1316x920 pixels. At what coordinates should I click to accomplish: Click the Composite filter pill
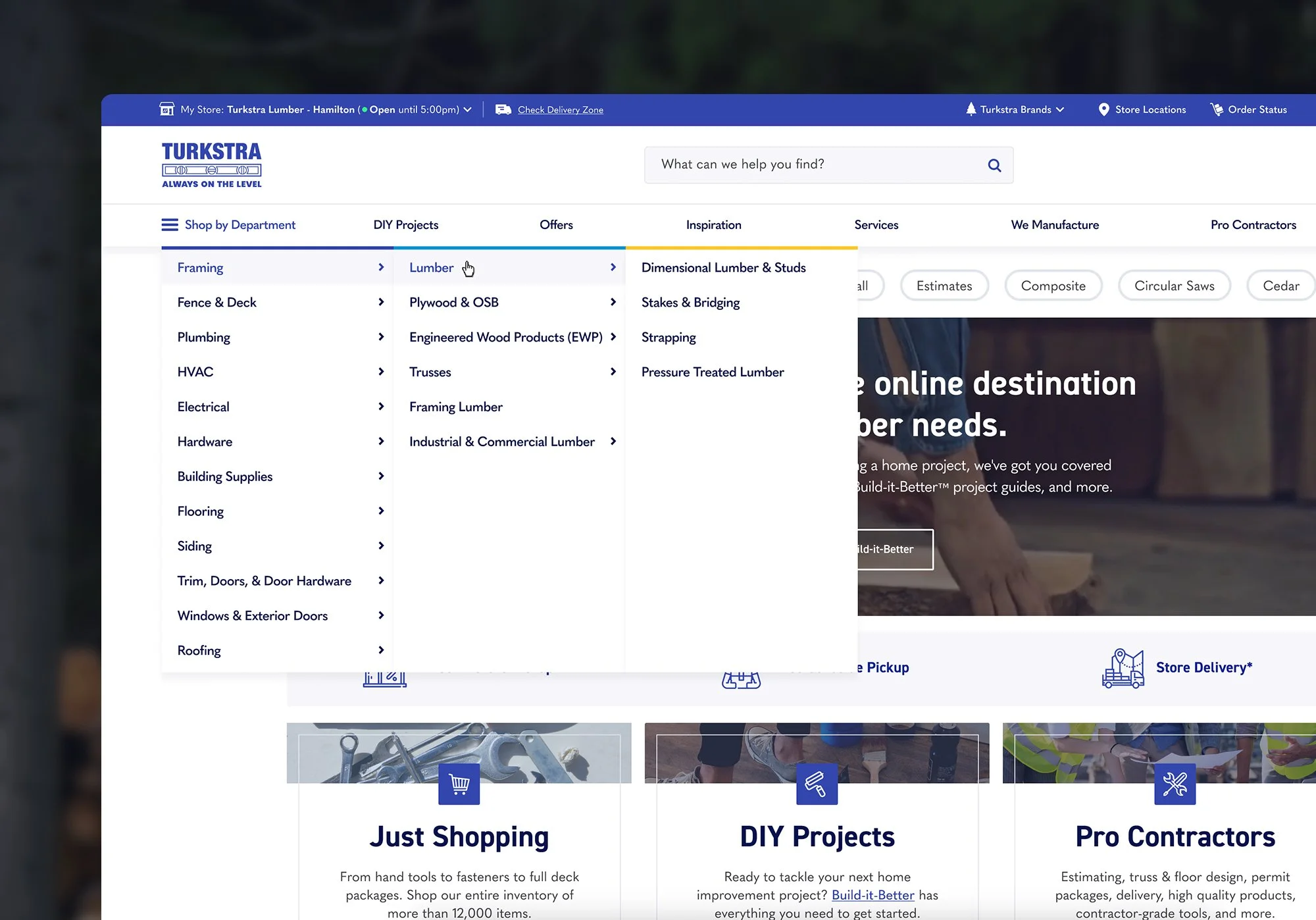click(x=1053, y=286)
